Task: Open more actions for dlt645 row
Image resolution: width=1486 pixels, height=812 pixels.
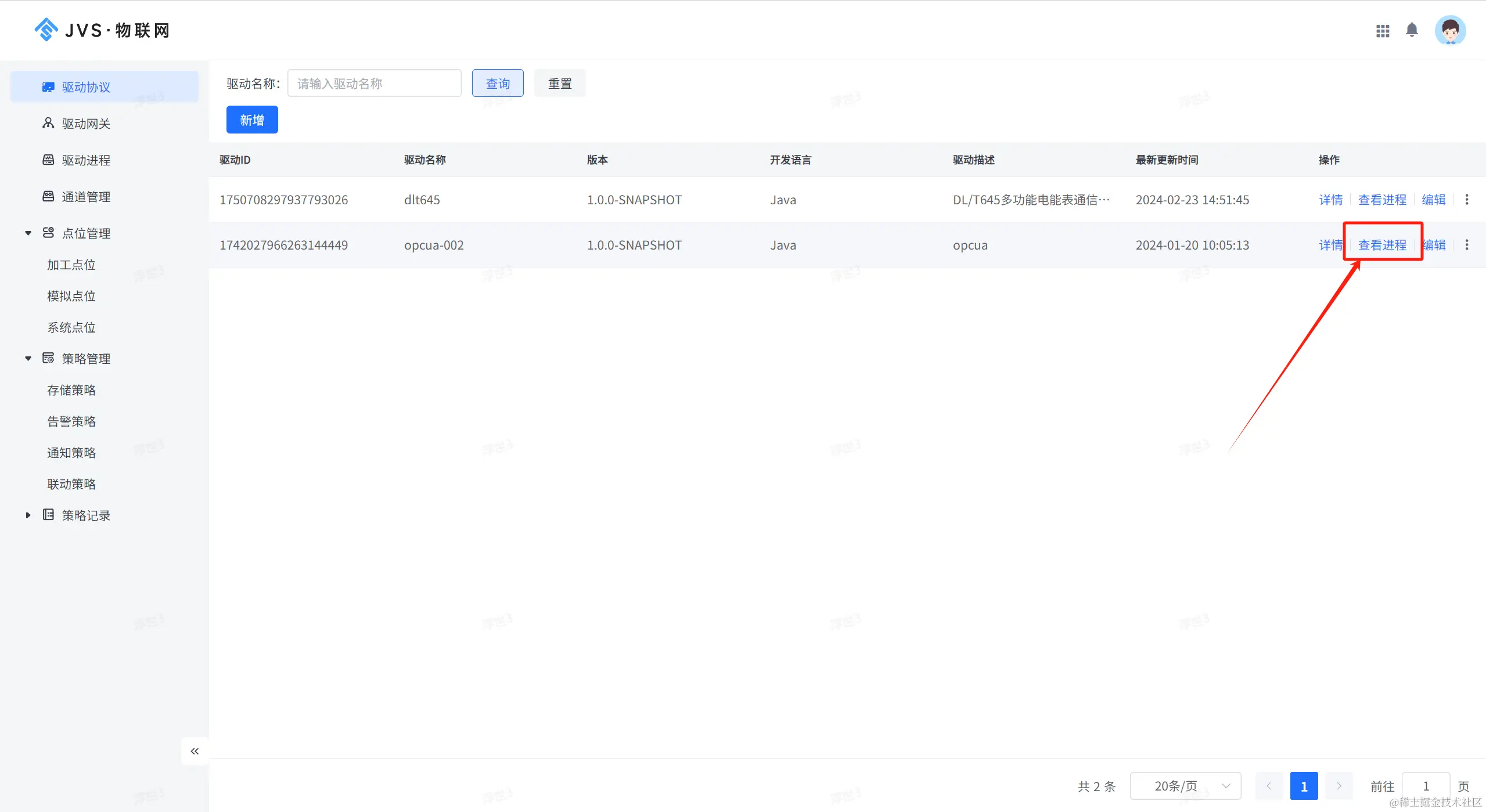Action: tap(1467, 200)
